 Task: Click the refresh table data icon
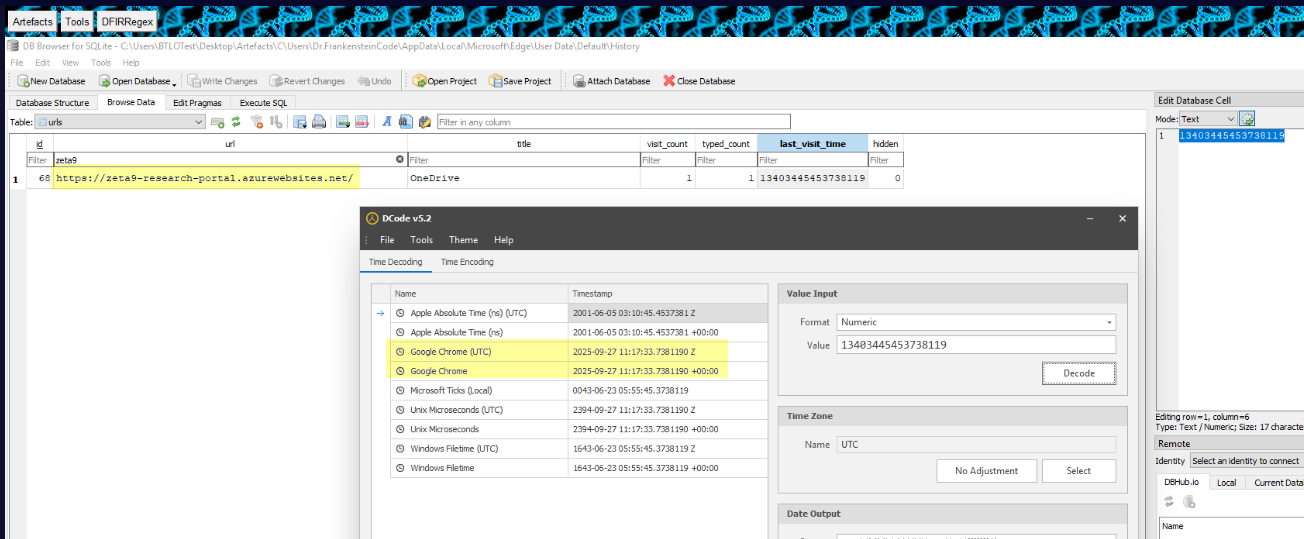(x=236, y=122)
